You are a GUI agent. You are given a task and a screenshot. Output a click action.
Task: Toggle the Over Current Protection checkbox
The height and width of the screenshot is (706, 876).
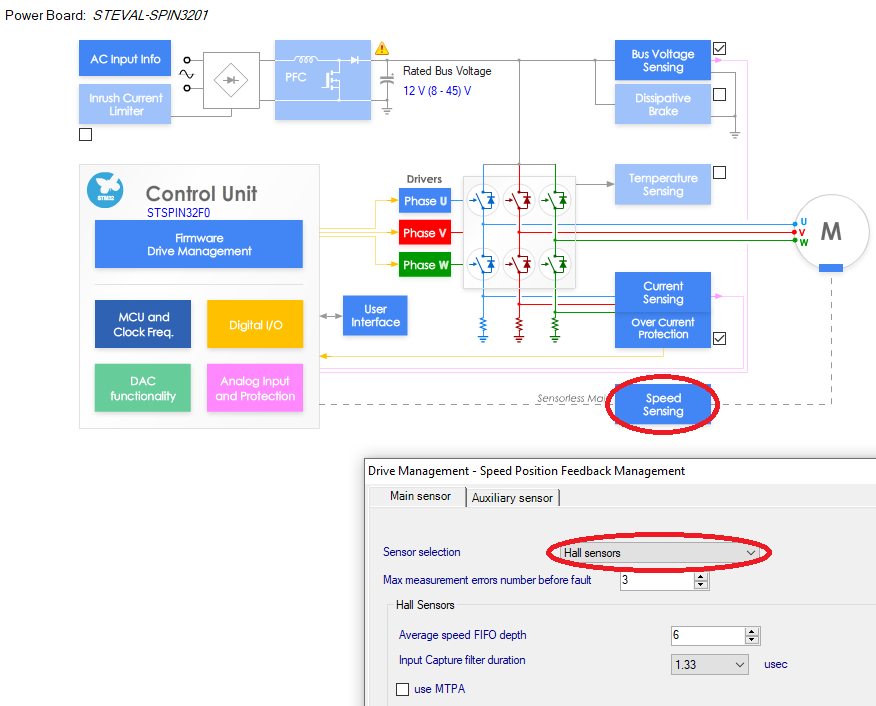click(720, 338)
